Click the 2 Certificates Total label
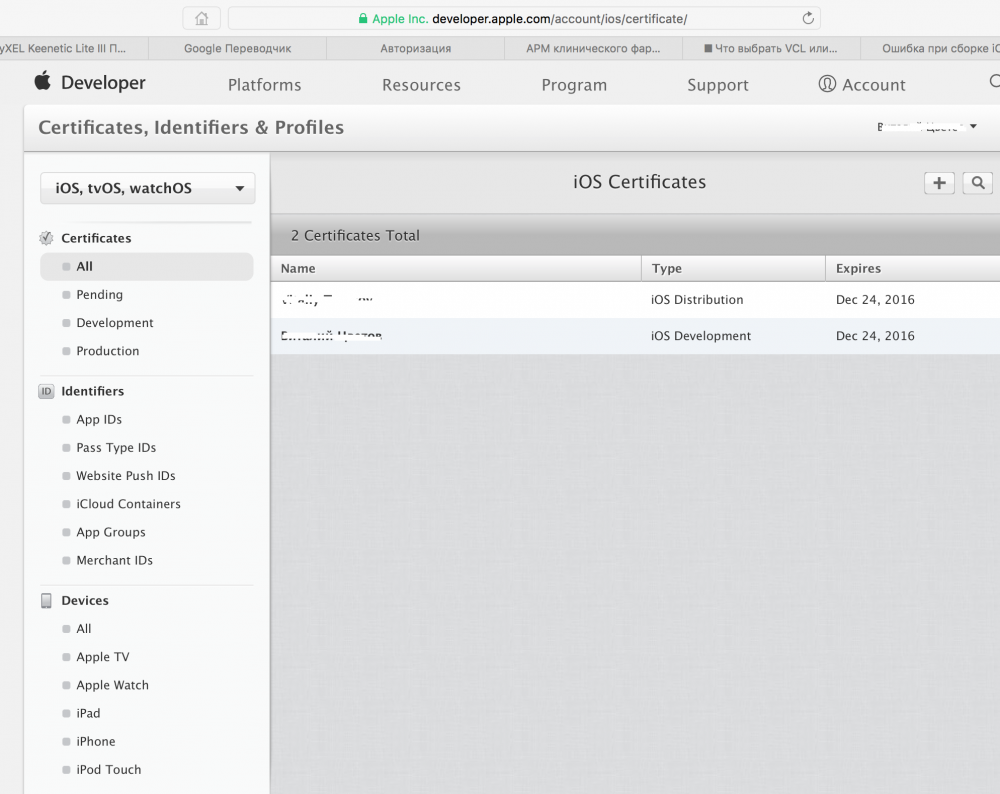1000x794 pixels. 355,235
